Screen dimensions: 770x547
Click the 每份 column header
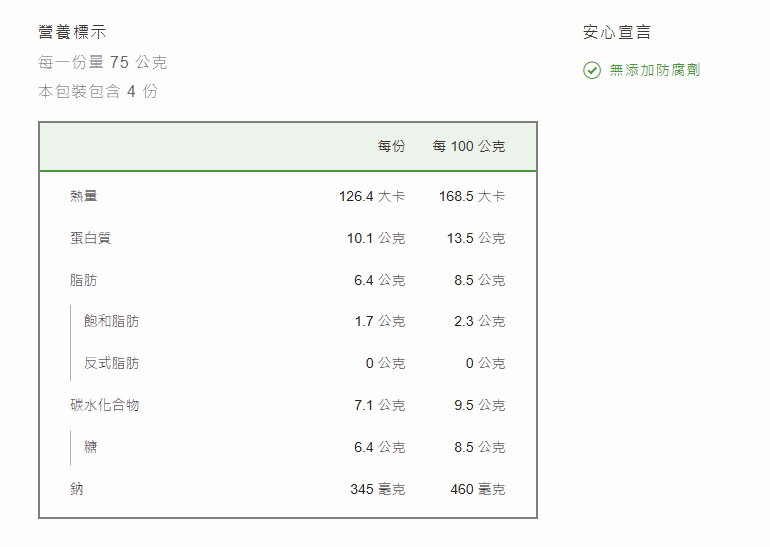point(391,146)
